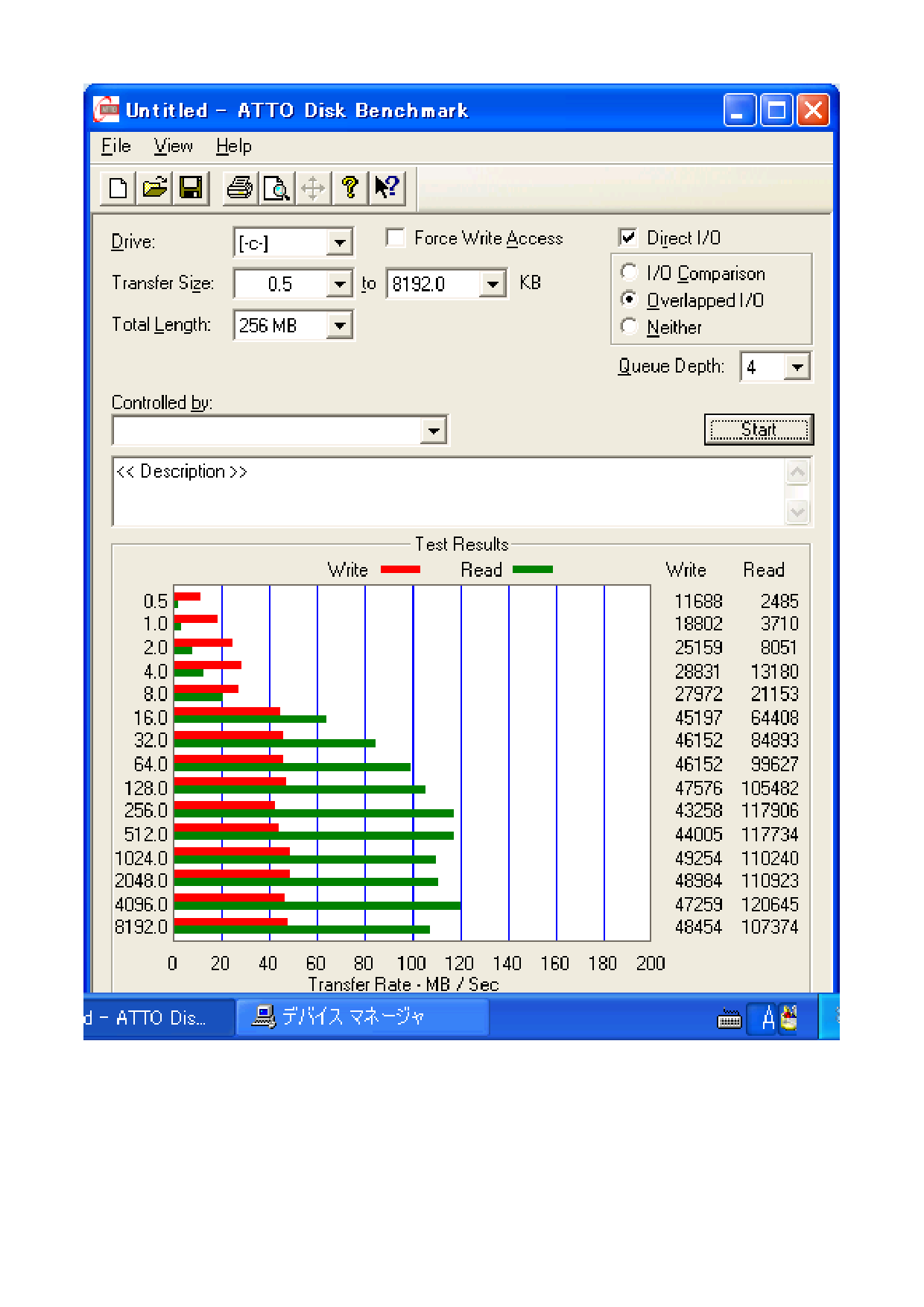The width and height of the screenshot is (924, 1307).
Task: Click the Save floppy disk icon
Action: pyautogui.click(x=191, y=187)
